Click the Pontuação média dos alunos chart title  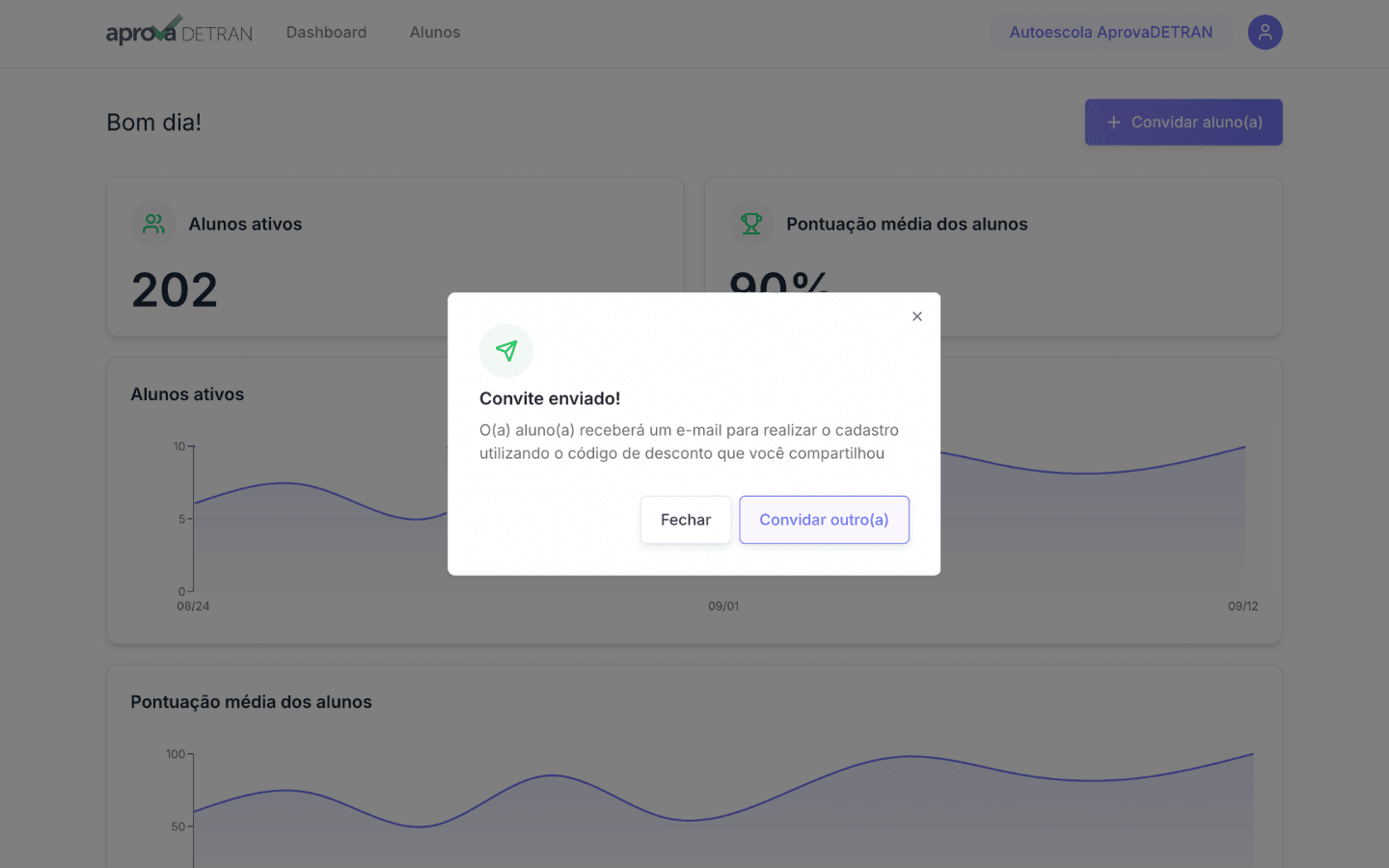(x=251, y=702)
